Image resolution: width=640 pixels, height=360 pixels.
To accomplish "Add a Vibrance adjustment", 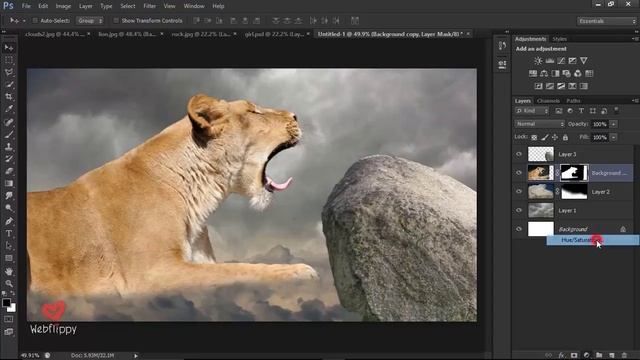I will [x=584, y=61].
